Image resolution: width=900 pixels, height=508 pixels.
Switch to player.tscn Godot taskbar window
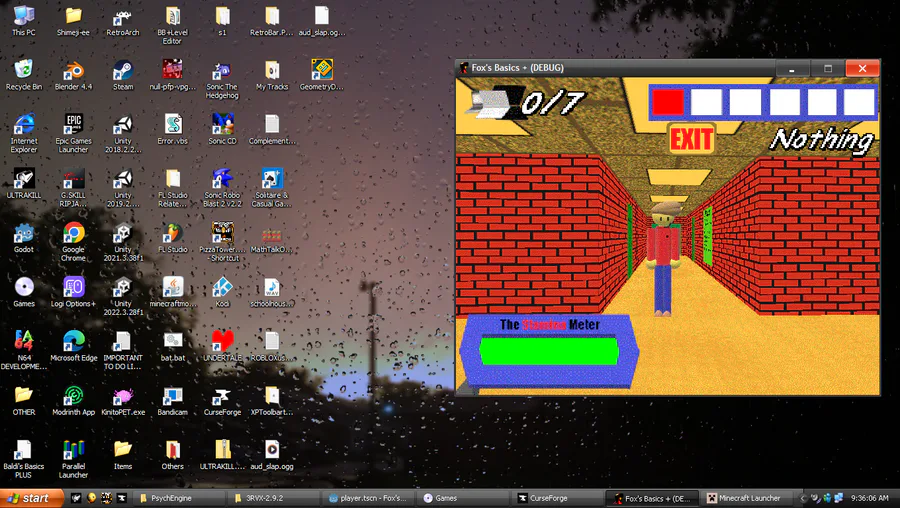point(367,498)
